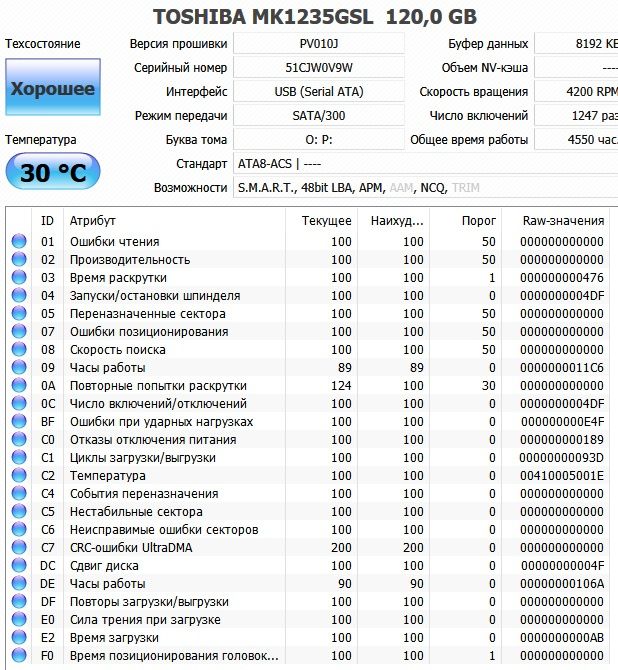Image resolution: width=618 pixels, height=670 pixels.
Task: Click the status orb of attribute F0
Action: pos(19,655)
